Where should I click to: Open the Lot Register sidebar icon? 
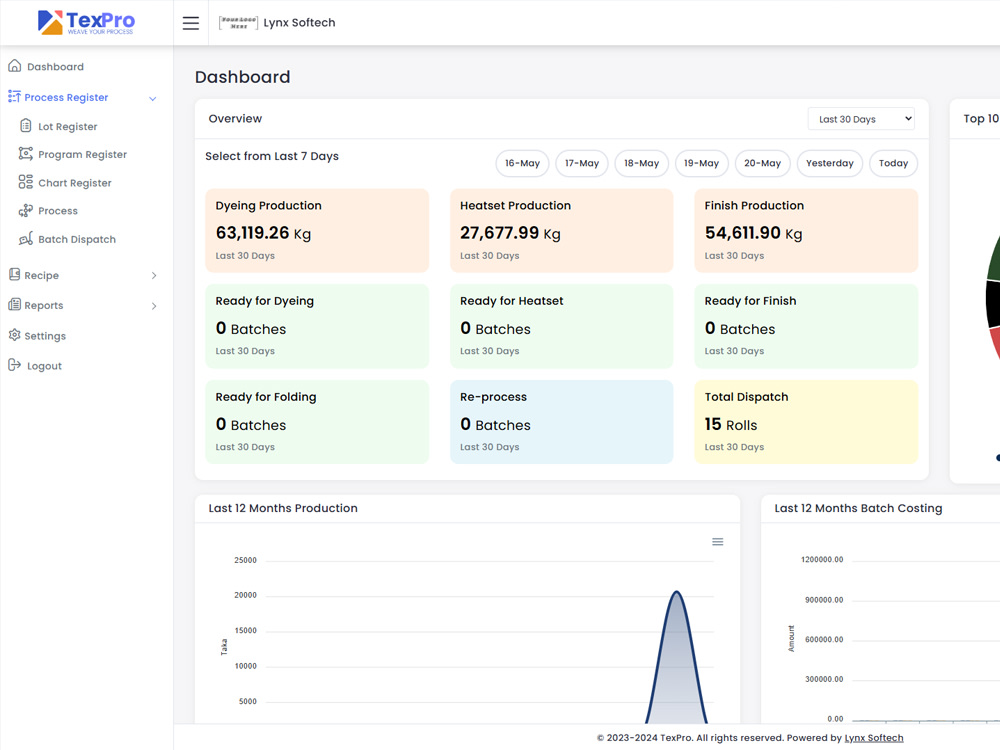point(26,126)
